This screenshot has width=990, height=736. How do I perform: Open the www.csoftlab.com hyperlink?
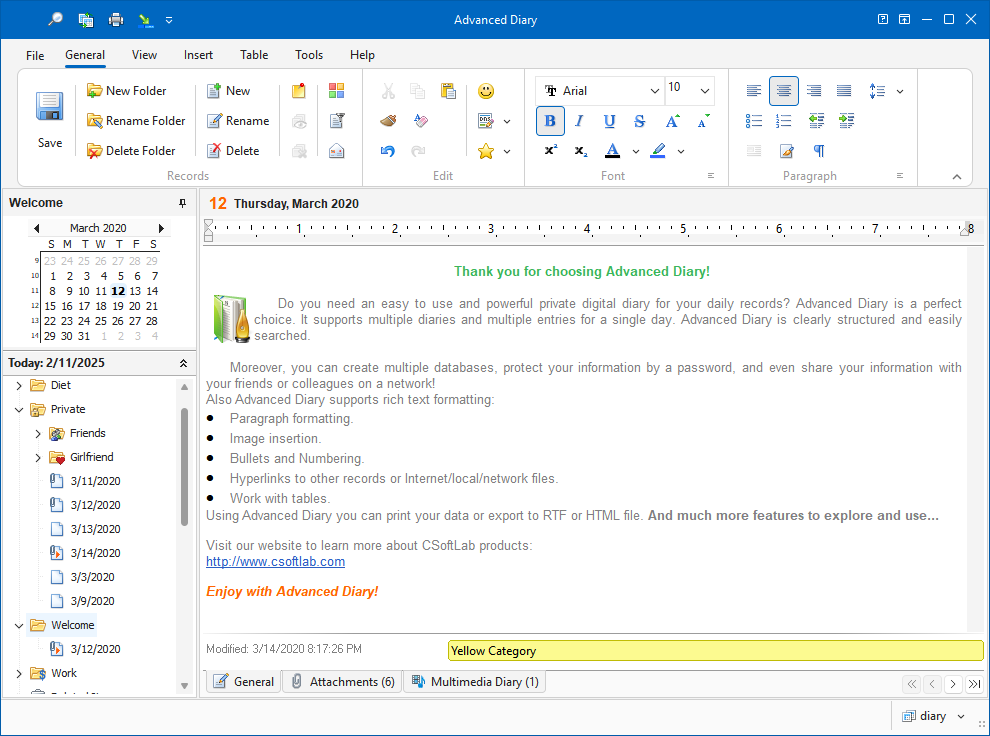pyautogui.click(x=275, y=562)
